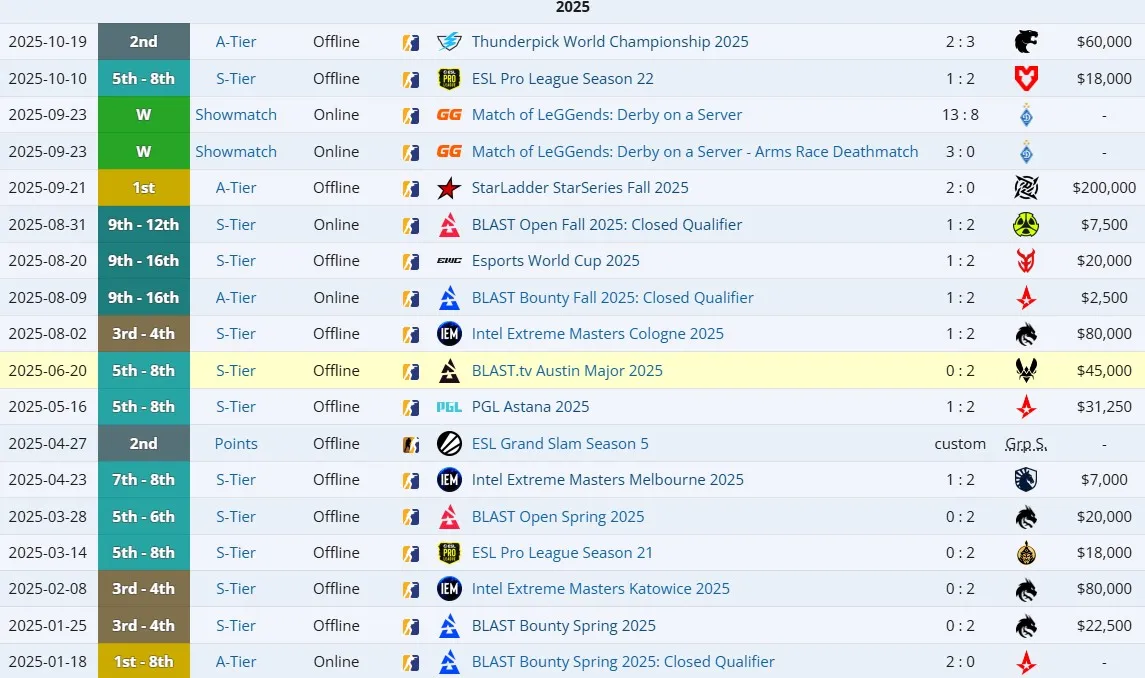The image size is (1145, 678).
Task: Click A-Tier link in Thunderpick row
Action: tap(236, 42)
